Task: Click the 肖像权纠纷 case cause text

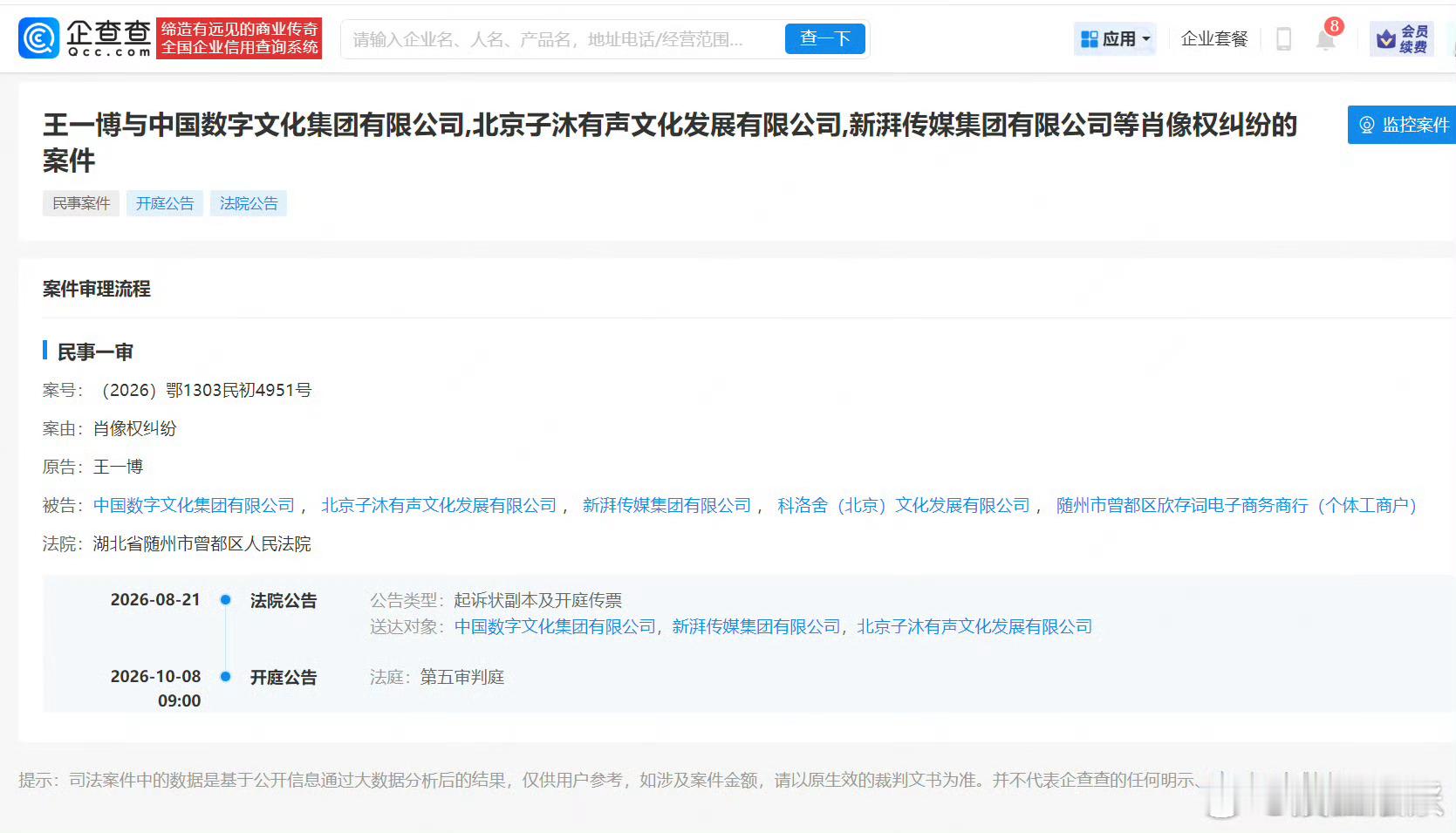Action: (135, 428)
